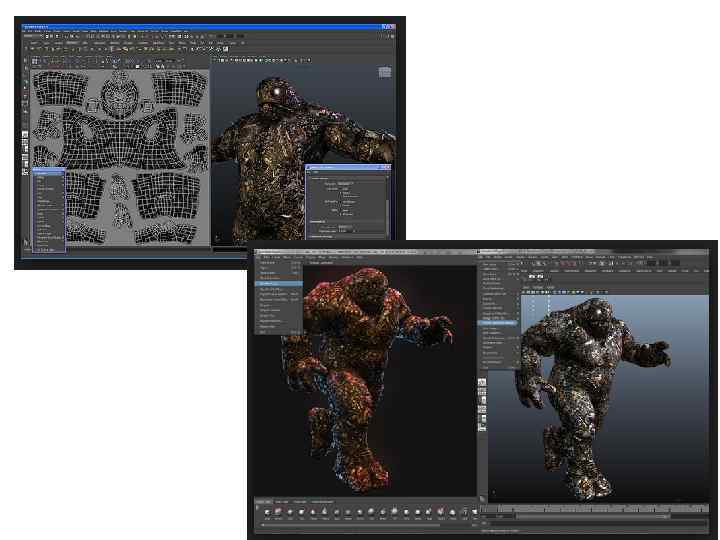Click the select arrow tool in the top-left Maya toolbox

click(x=26, y=60)
